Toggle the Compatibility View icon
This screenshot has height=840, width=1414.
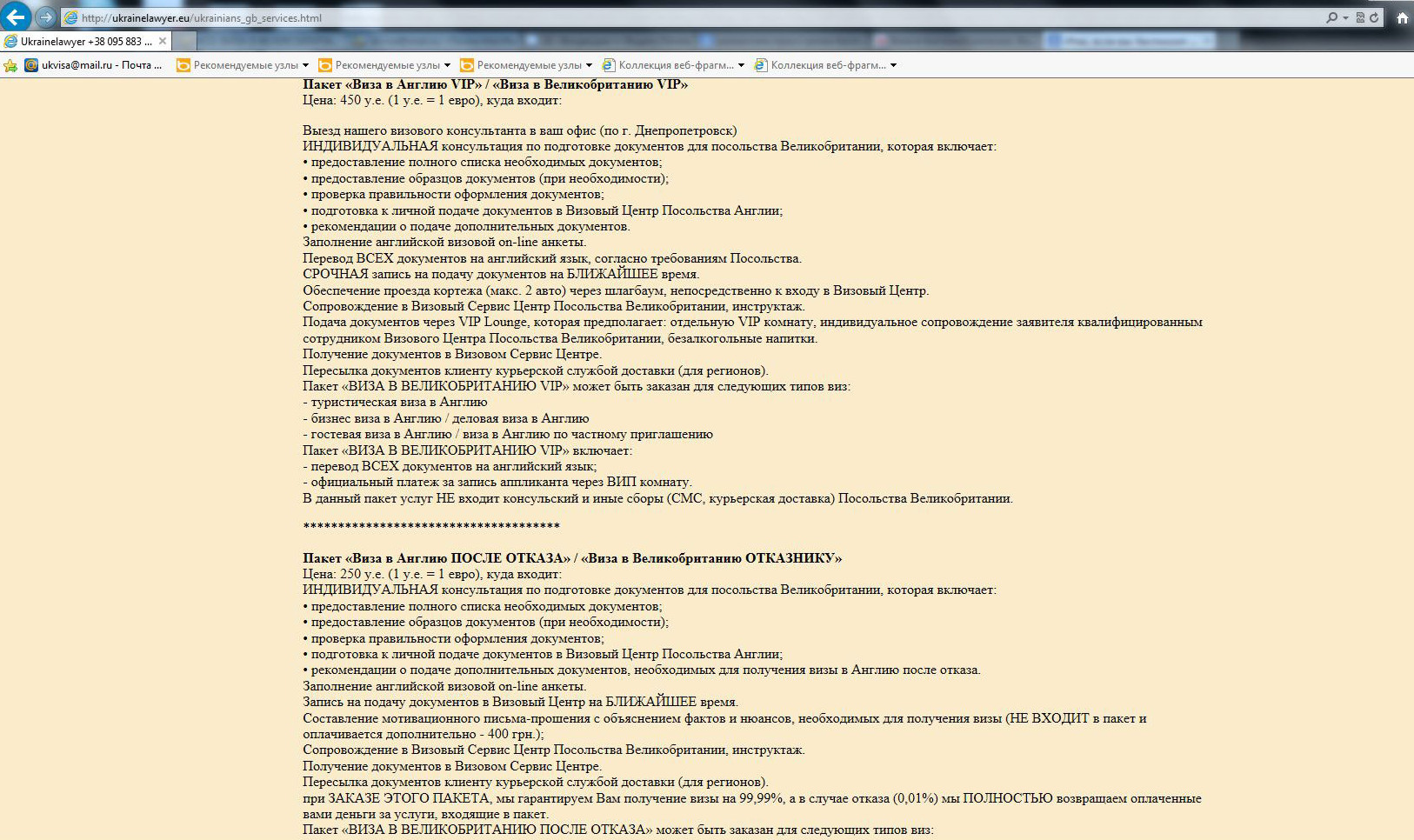pyautogui.click(x=1360, y=17)
